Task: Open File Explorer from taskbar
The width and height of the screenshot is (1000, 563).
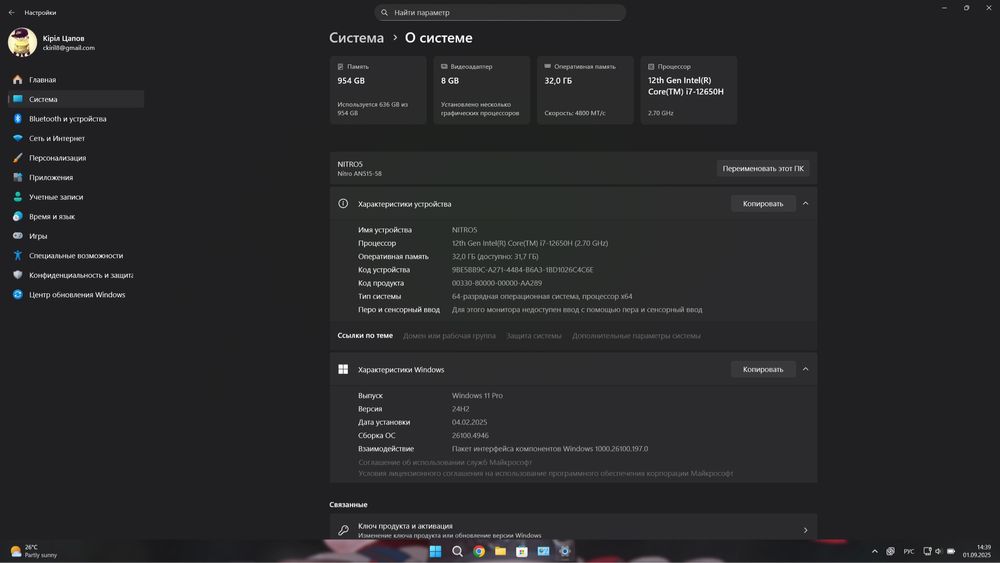Action: (x=501, y=552)
